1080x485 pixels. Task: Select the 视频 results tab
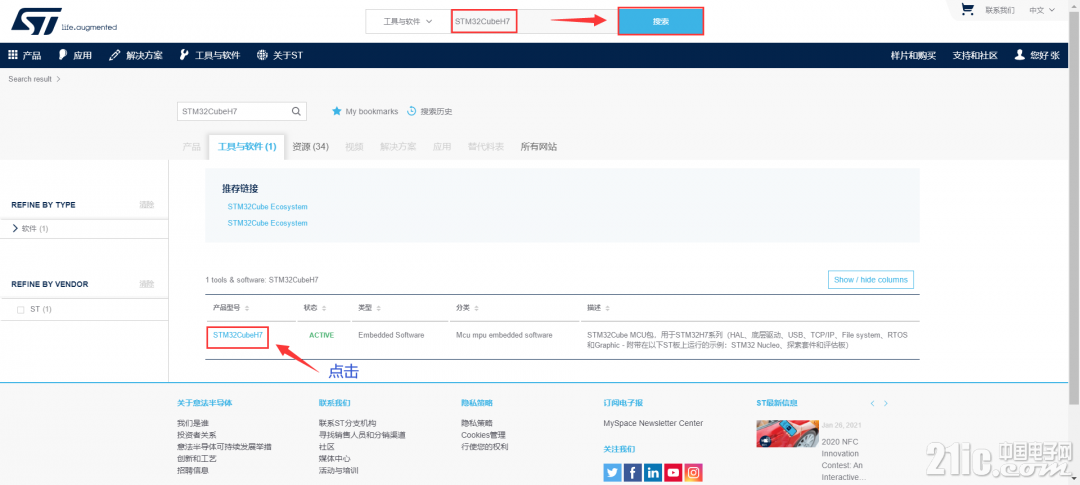pyautogui.click(x=354, y=147)
